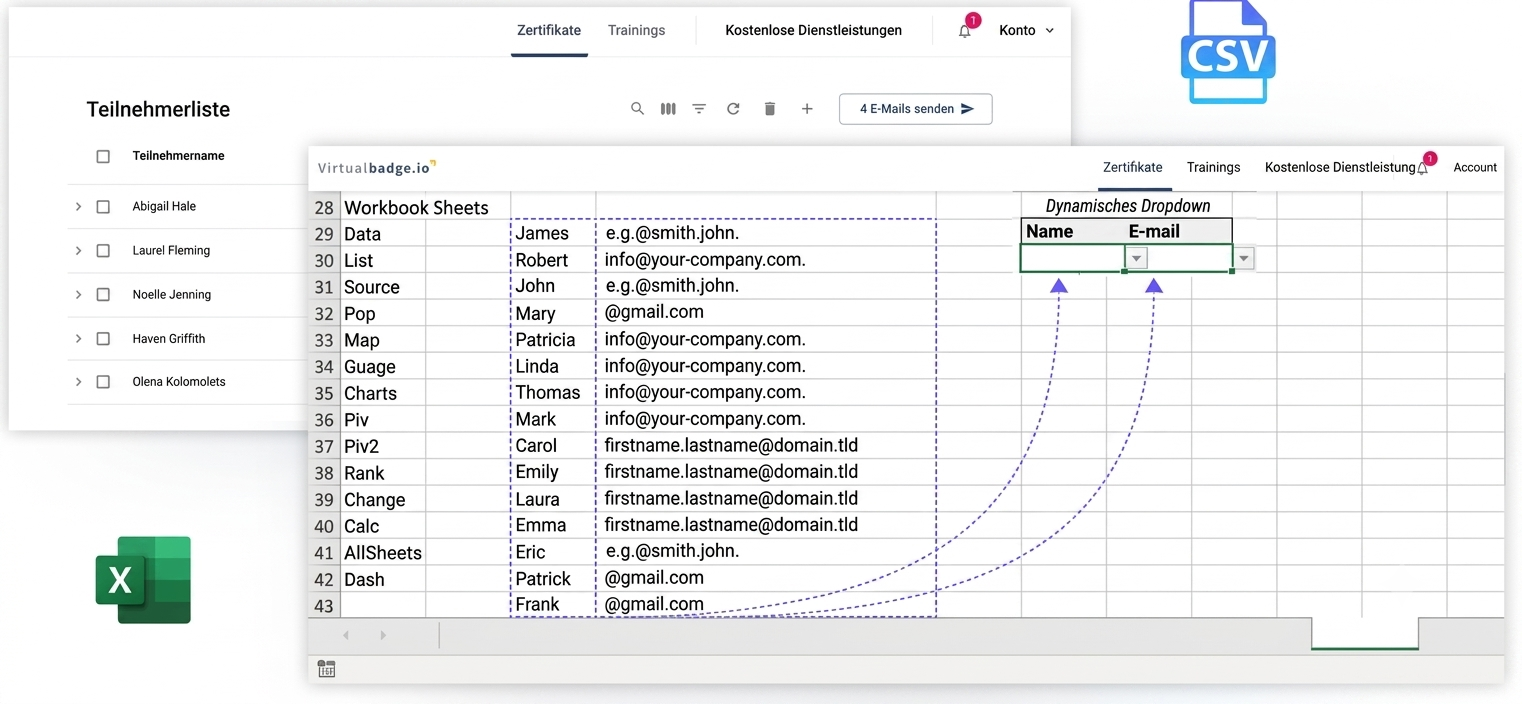Select the cell containing Frank
The width and height of the screenshot is (1522, 704).
click(552, 604)
